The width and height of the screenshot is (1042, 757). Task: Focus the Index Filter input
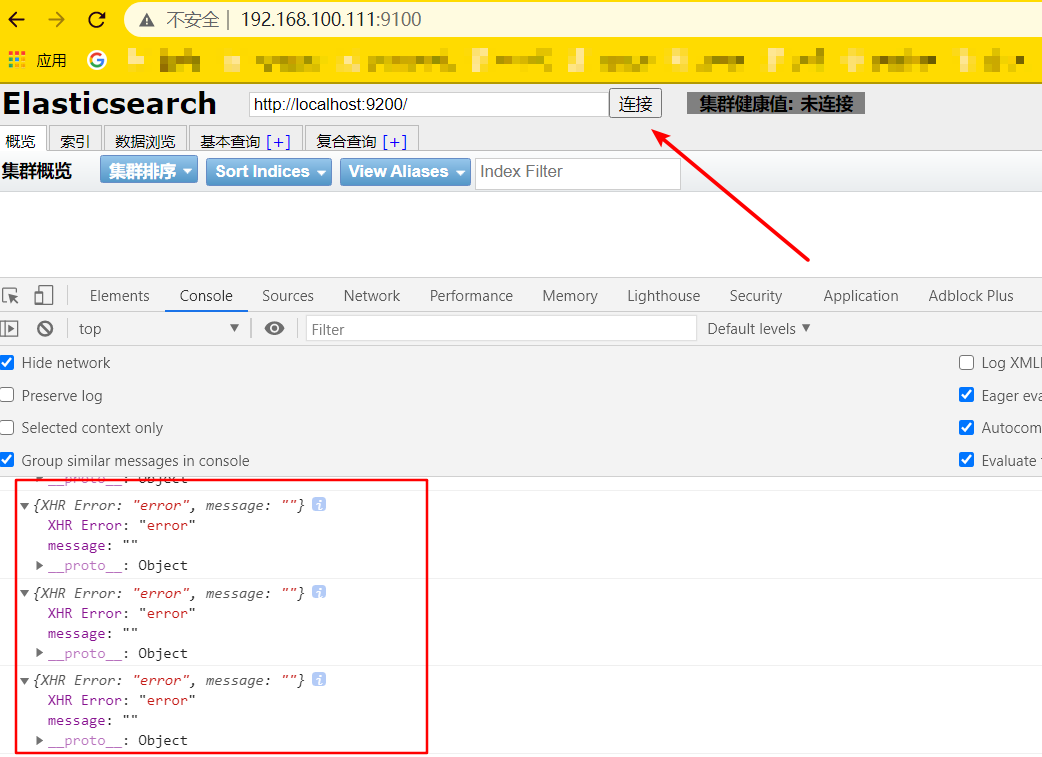click(x=577, y=172)
